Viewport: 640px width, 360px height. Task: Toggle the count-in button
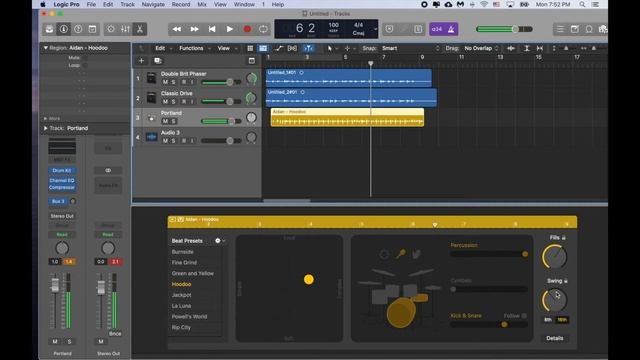[437, 29]
